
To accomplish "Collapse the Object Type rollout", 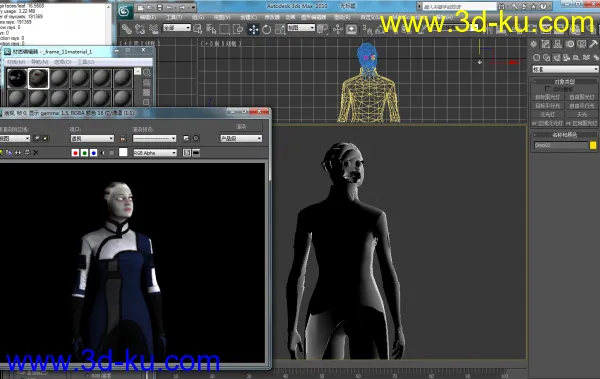I will [564, 82].
